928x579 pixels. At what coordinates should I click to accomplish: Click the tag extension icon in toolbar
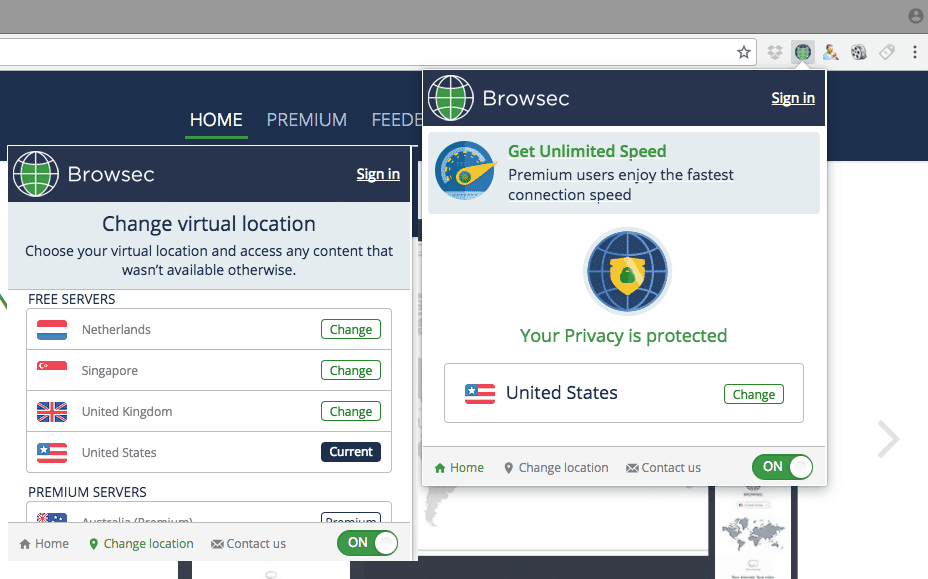tap(887, 52)
